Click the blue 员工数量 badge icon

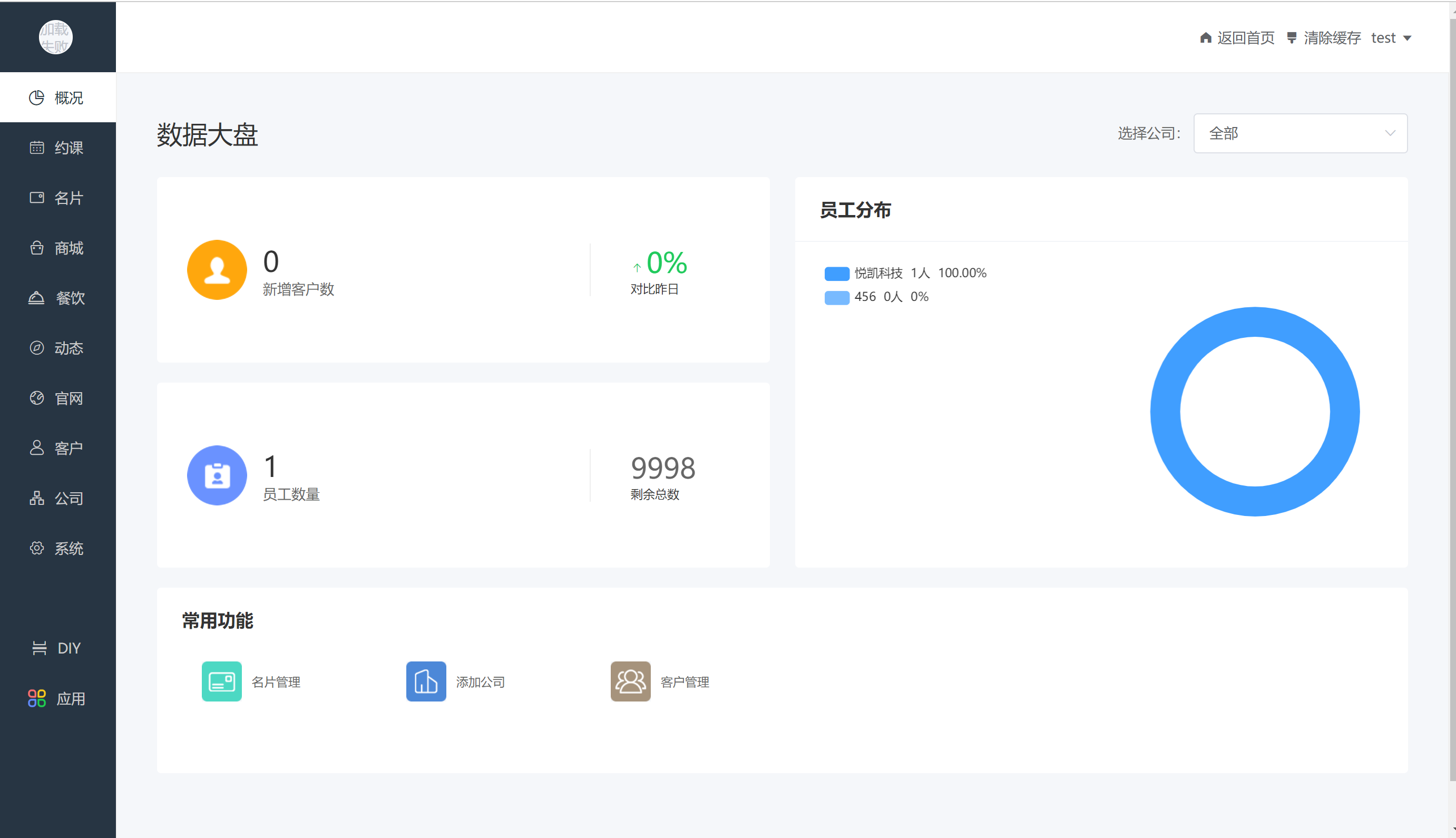(x=217, y=475)
